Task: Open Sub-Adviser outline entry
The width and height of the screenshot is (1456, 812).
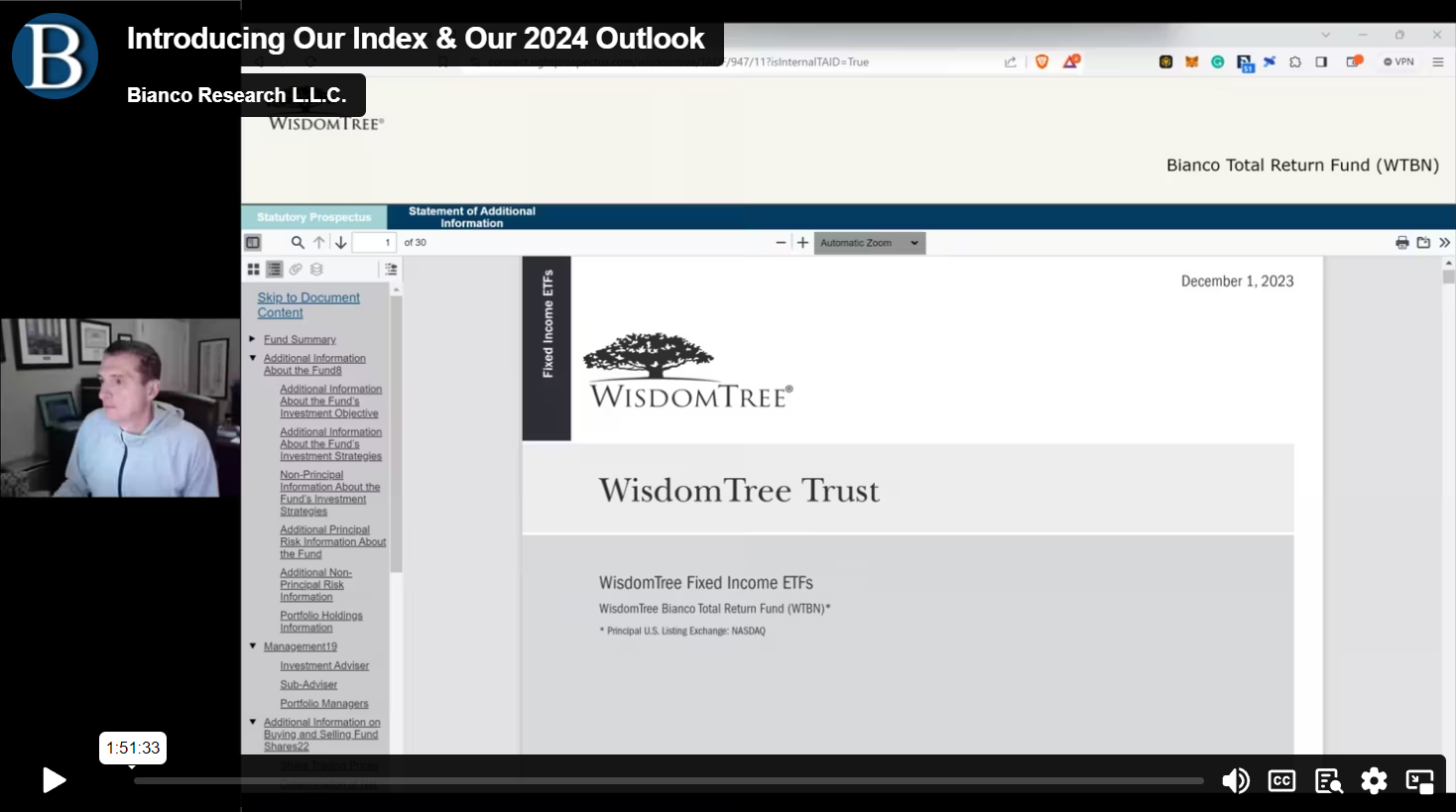Action: click(x=308, y=685)
